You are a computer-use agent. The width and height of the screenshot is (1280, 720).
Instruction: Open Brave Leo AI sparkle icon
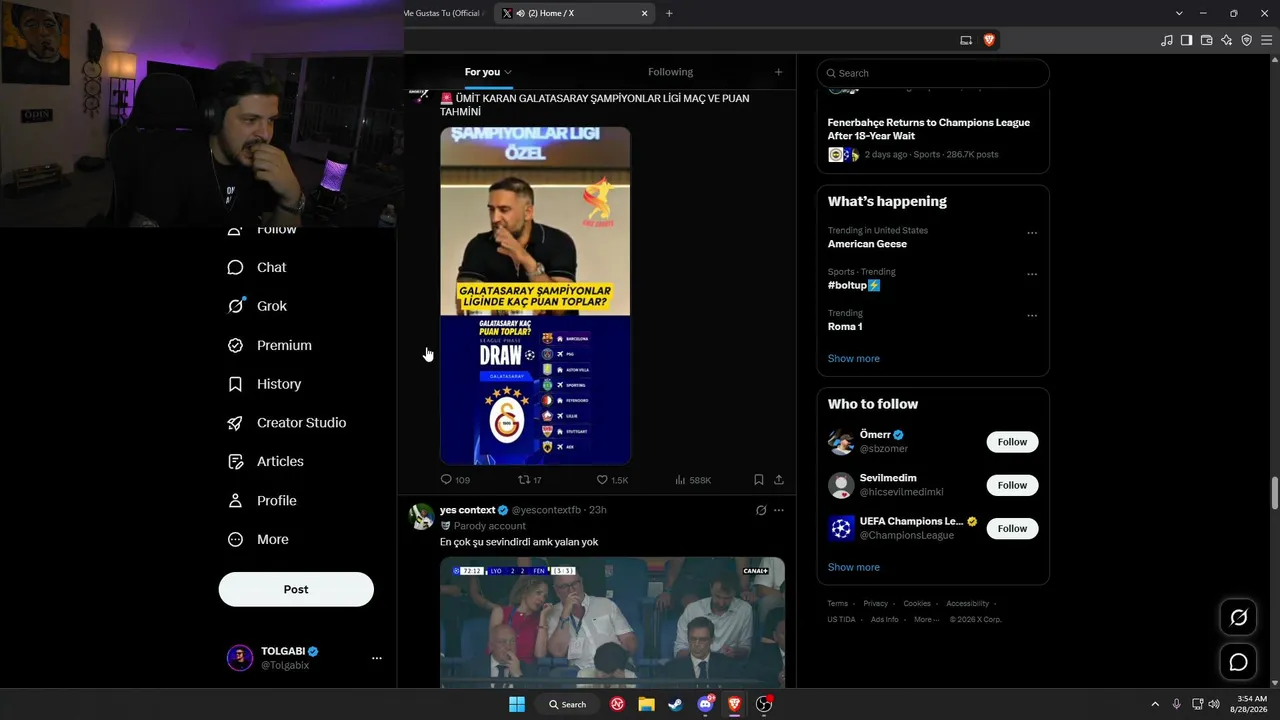[x=1226, y=40]
